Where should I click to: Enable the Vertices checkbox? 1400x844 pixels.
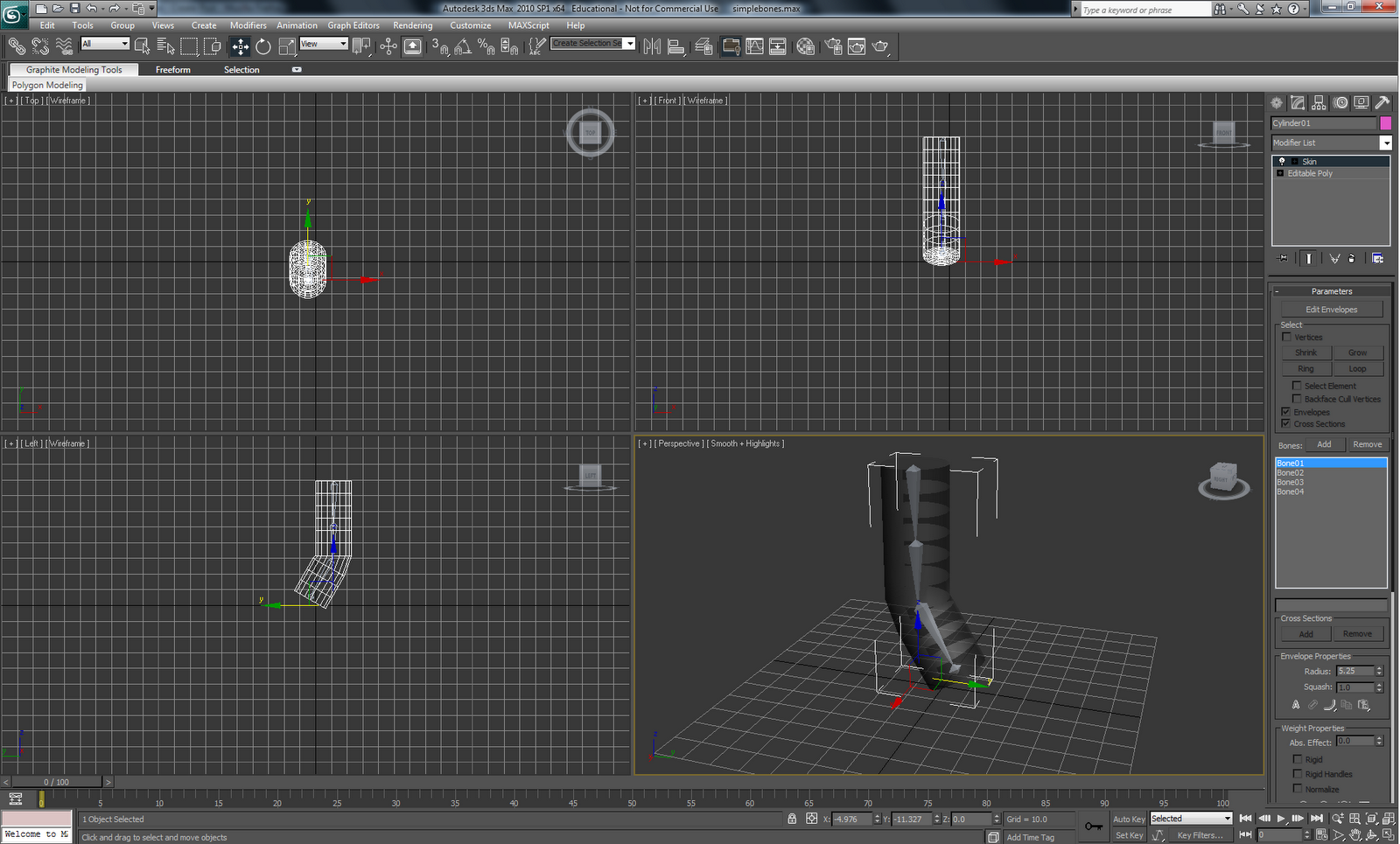click(1287, 337)
